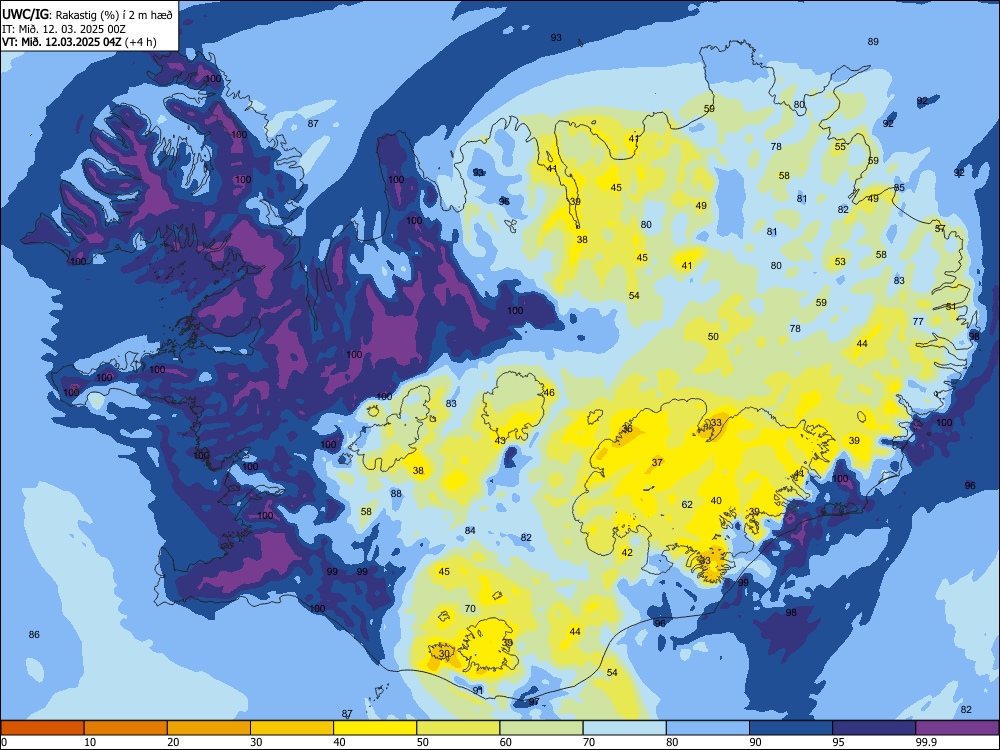The height and width of the screenshot is (750, 1000).
Task: Click the '60' legend tick label
Action: click(506, 742)
